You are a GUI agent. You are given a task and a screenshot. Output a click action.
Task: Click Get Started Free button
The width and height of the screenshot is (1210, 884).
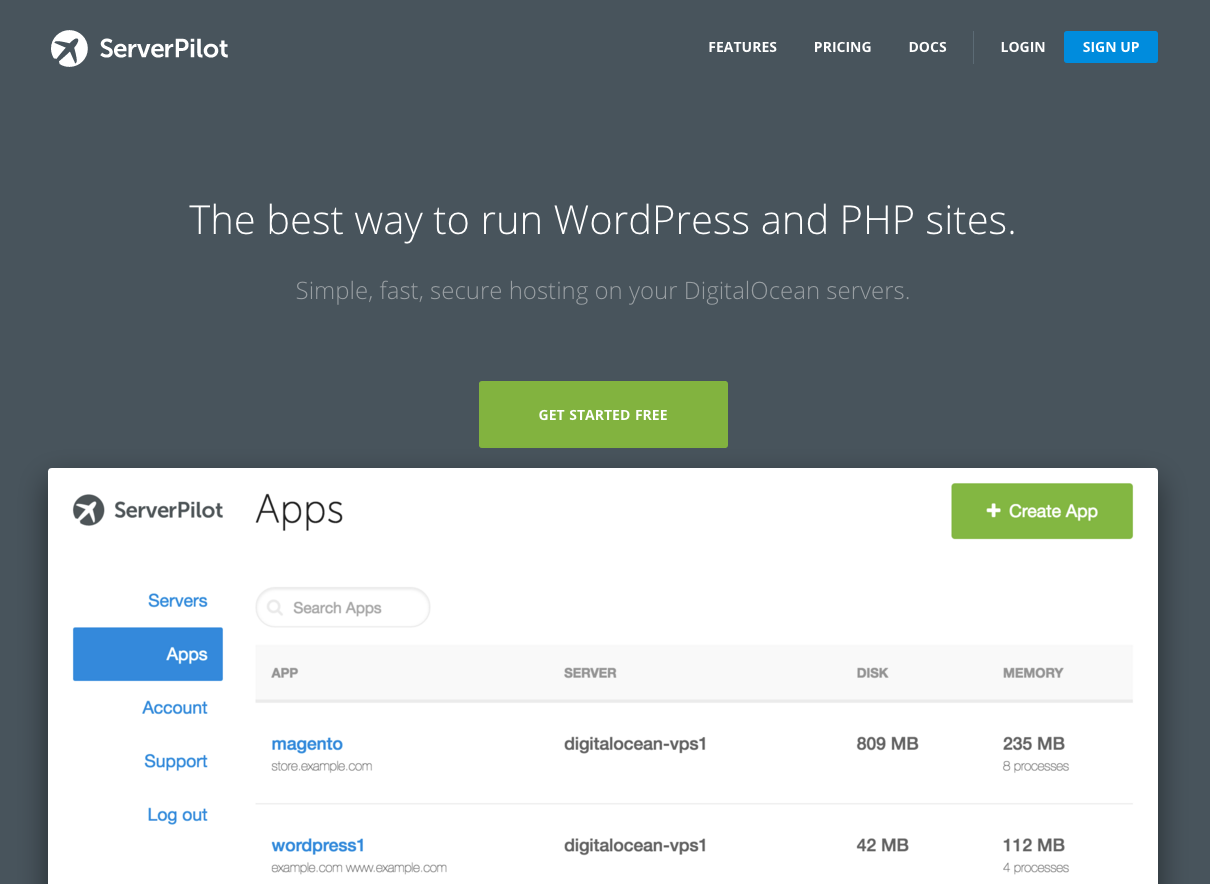point(603,414)
